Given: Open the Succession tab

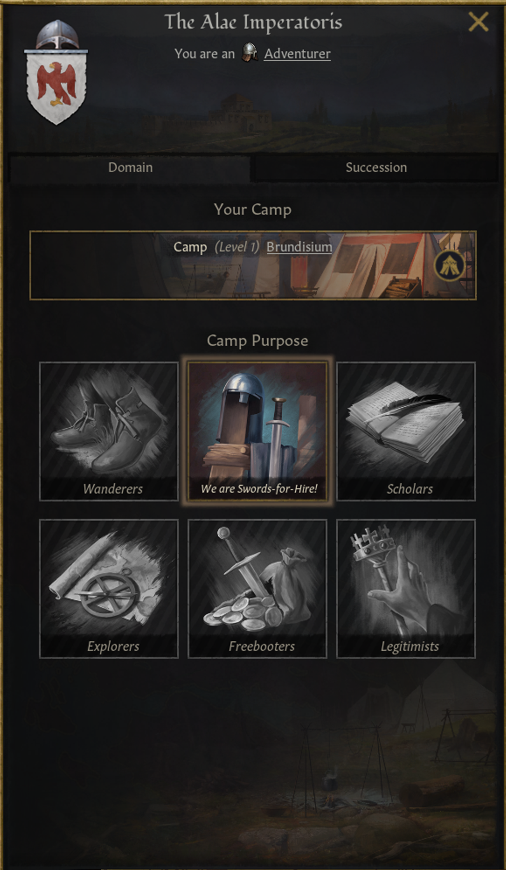Looking at the screenshot, I should [x=376, y=168].
